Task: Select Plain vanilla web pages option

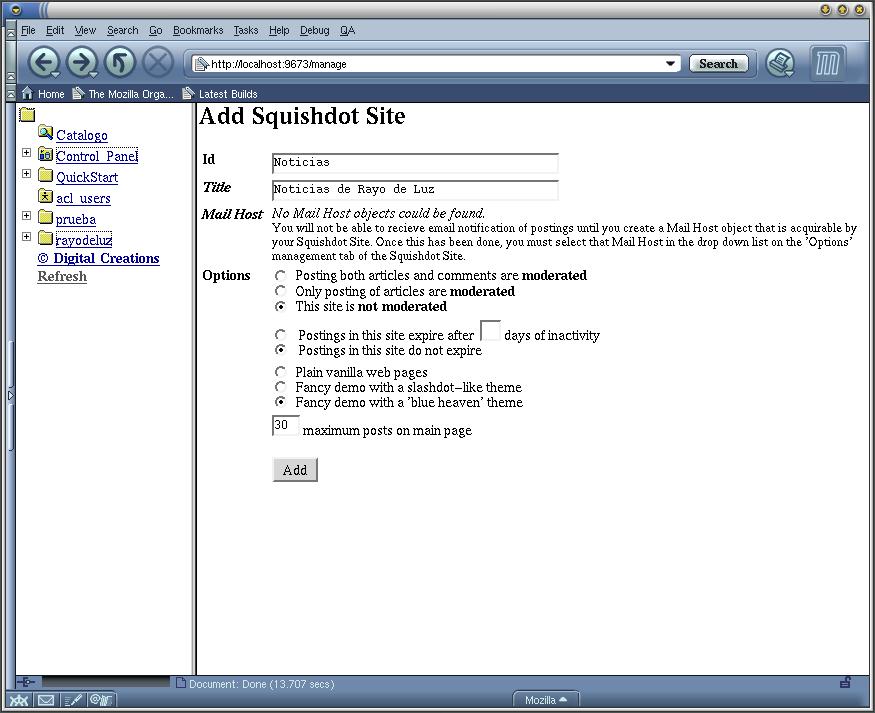Action: tap(281, 372)
